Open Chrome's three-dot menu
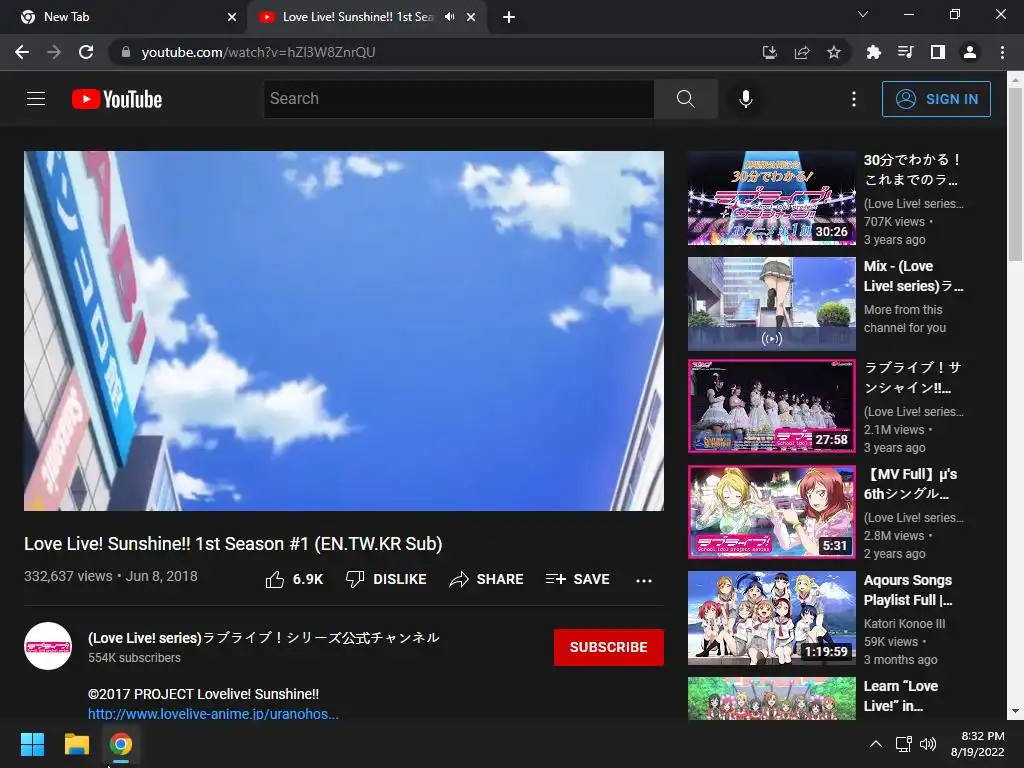This screenshot has height=768, width=1024. coord(1002,52)
